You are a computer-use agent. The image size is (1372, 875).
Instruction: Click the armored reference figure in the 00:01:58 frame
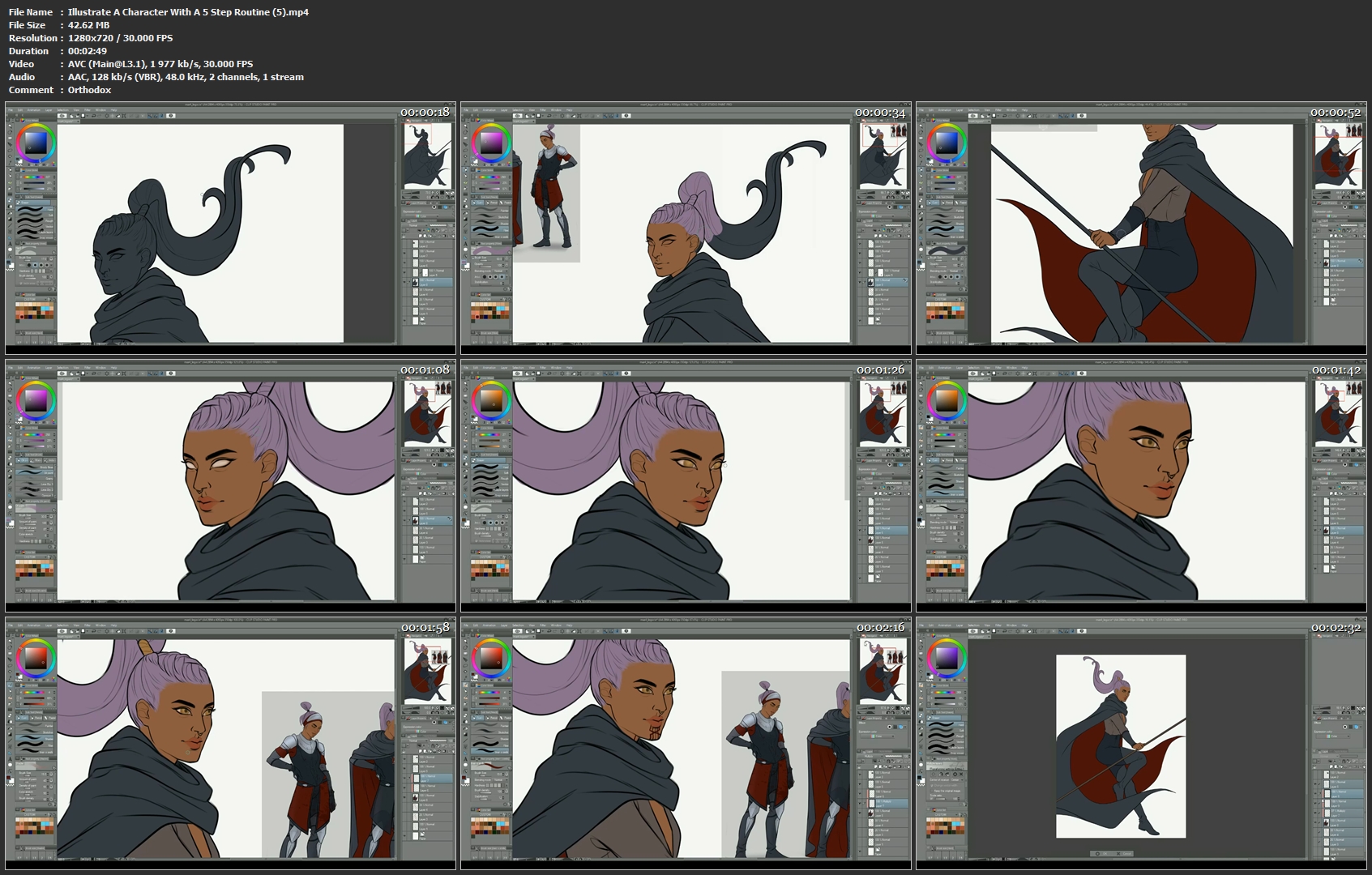point(306,779)
